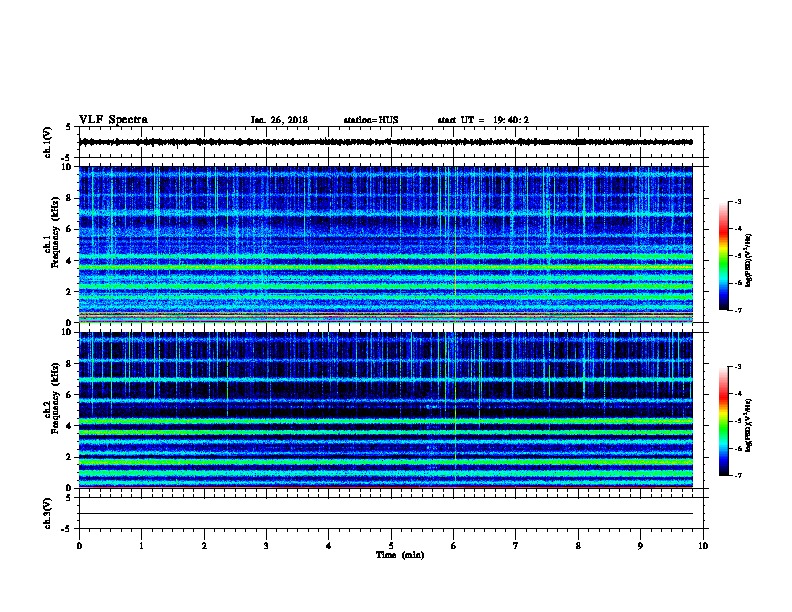Click time axis tick label "5"
This screenshot has height=612, width=792.
tap(391, 546)
